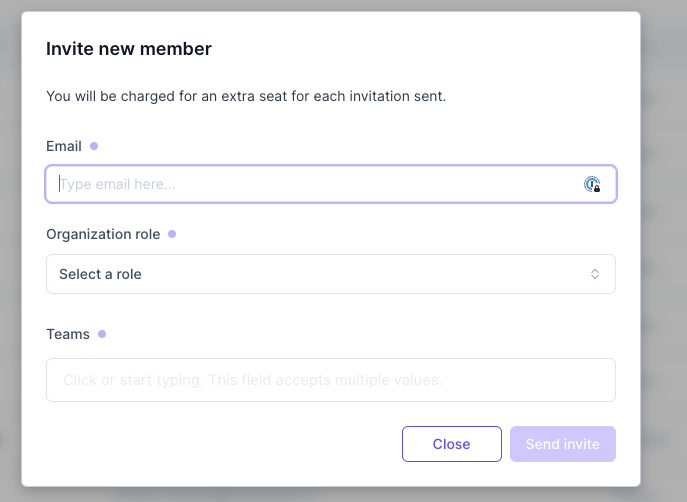Click the 'Select a role' placeholder text
This screenshot has width=687, height=502.
100,274
